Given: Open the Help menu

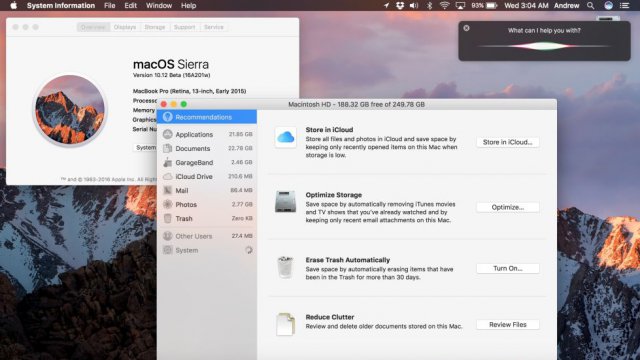Looking at the screenshot, I should [x=189, y=6].
